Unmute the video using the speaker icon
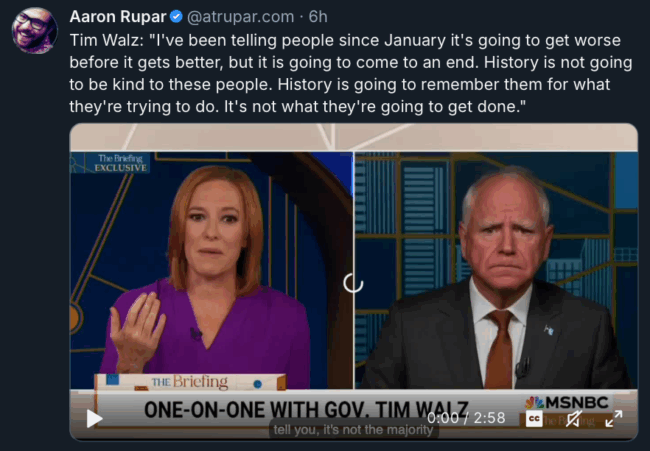The image size is (650, 451). click(574, 419)
